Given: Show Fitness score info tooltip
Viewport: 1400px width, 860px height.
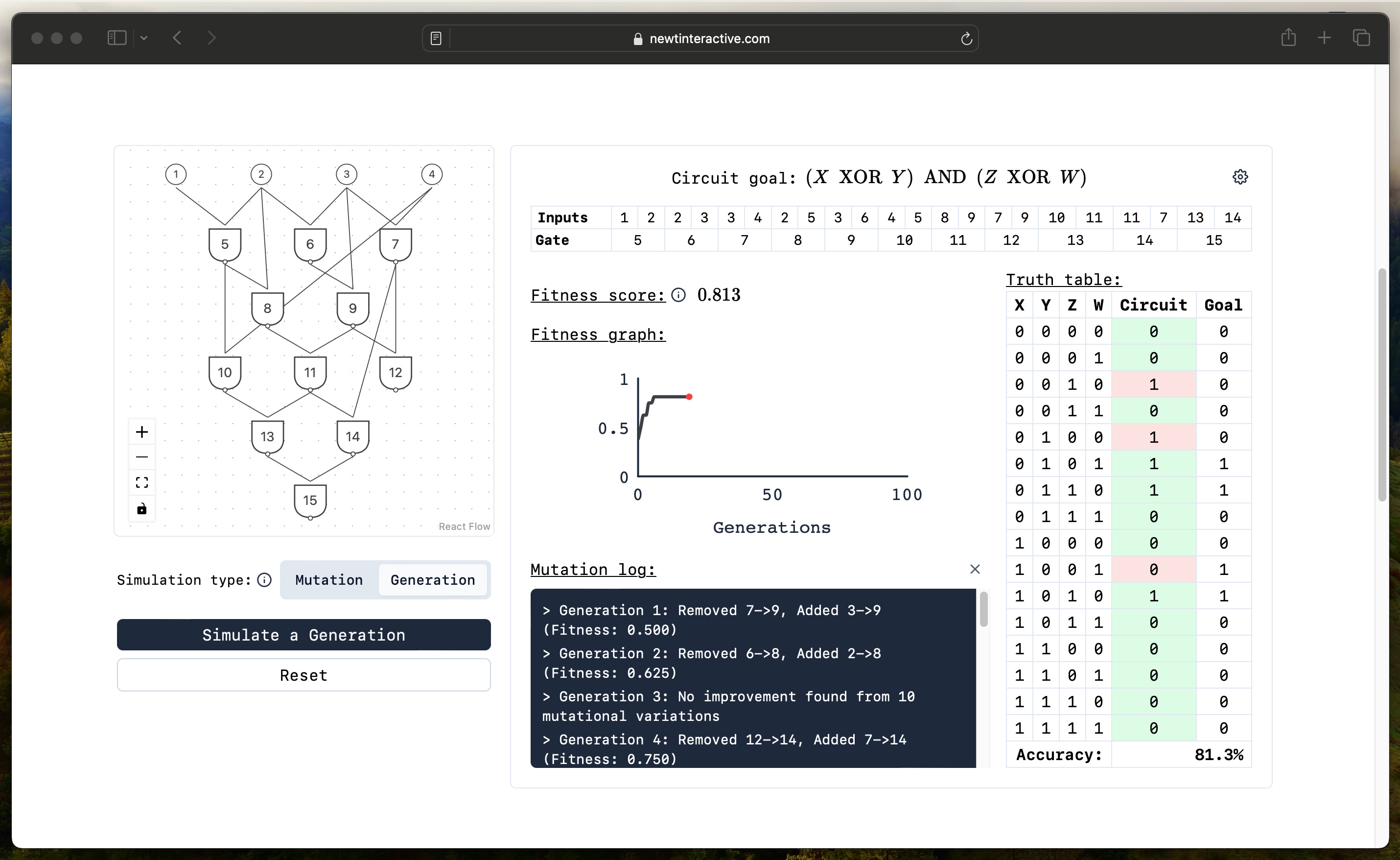Looking at the screenshot, I should coord(678,295).
